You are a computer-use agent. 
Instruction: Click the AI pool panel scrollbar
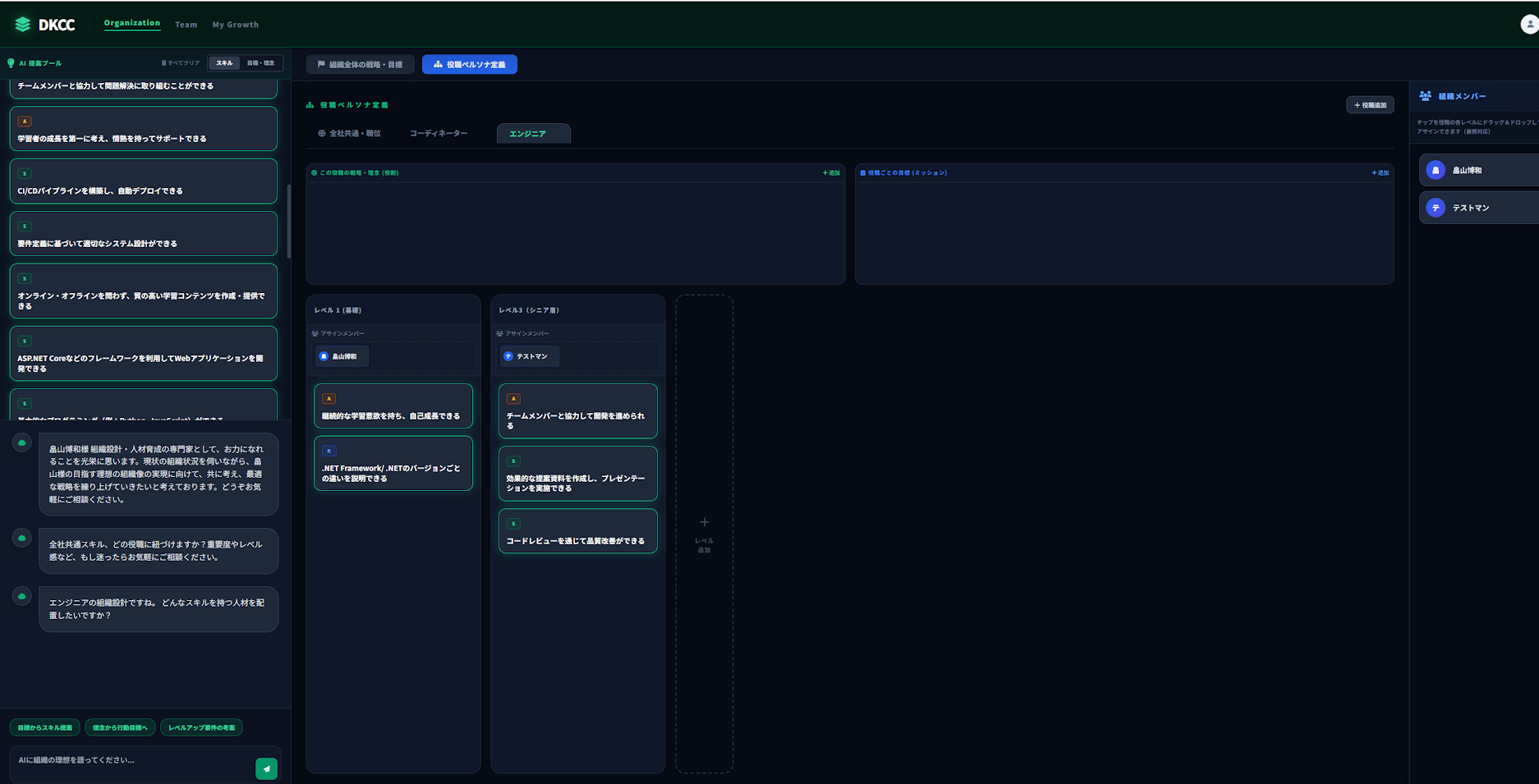288,222
